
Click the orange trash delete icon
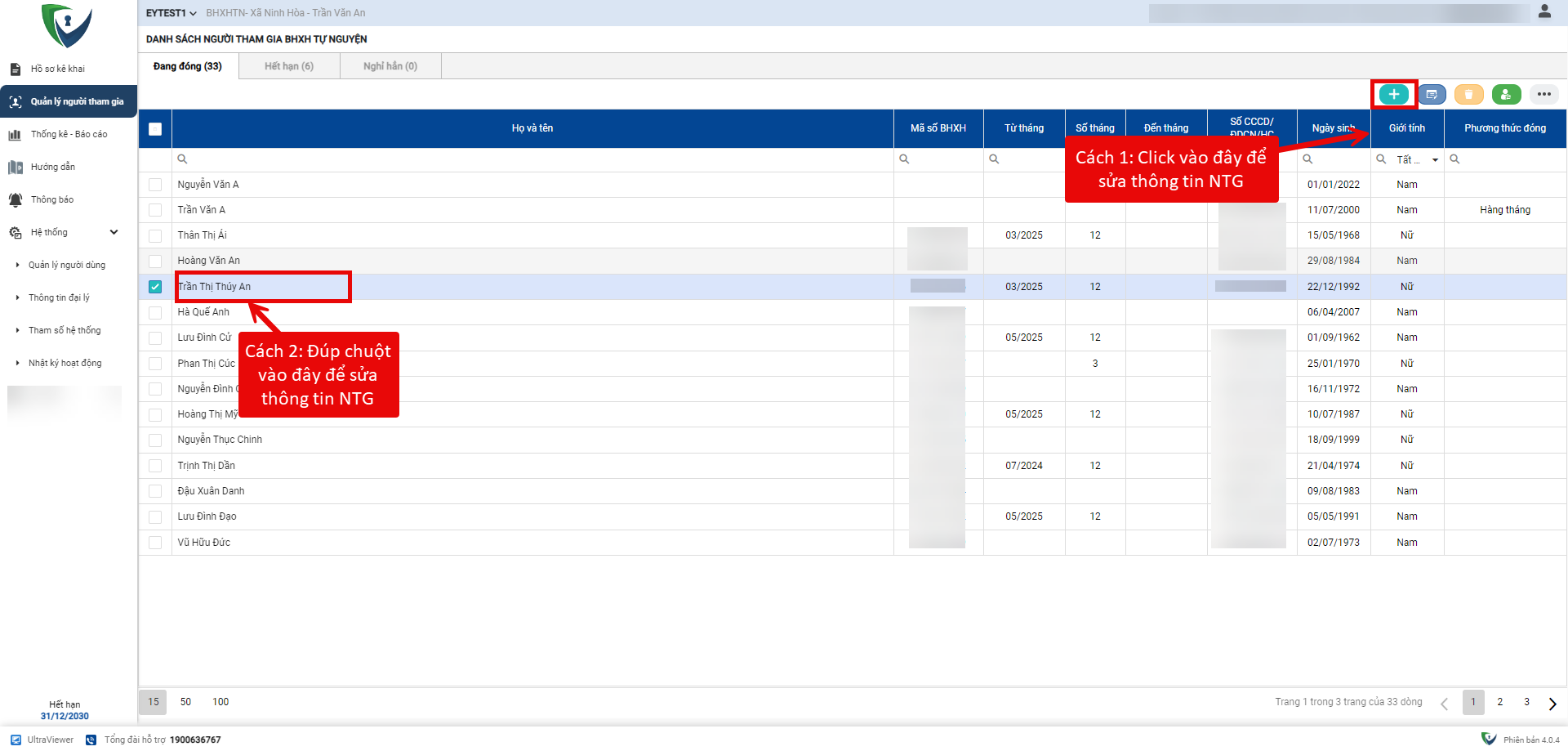pyautogui.click(x=1468, y=95)
